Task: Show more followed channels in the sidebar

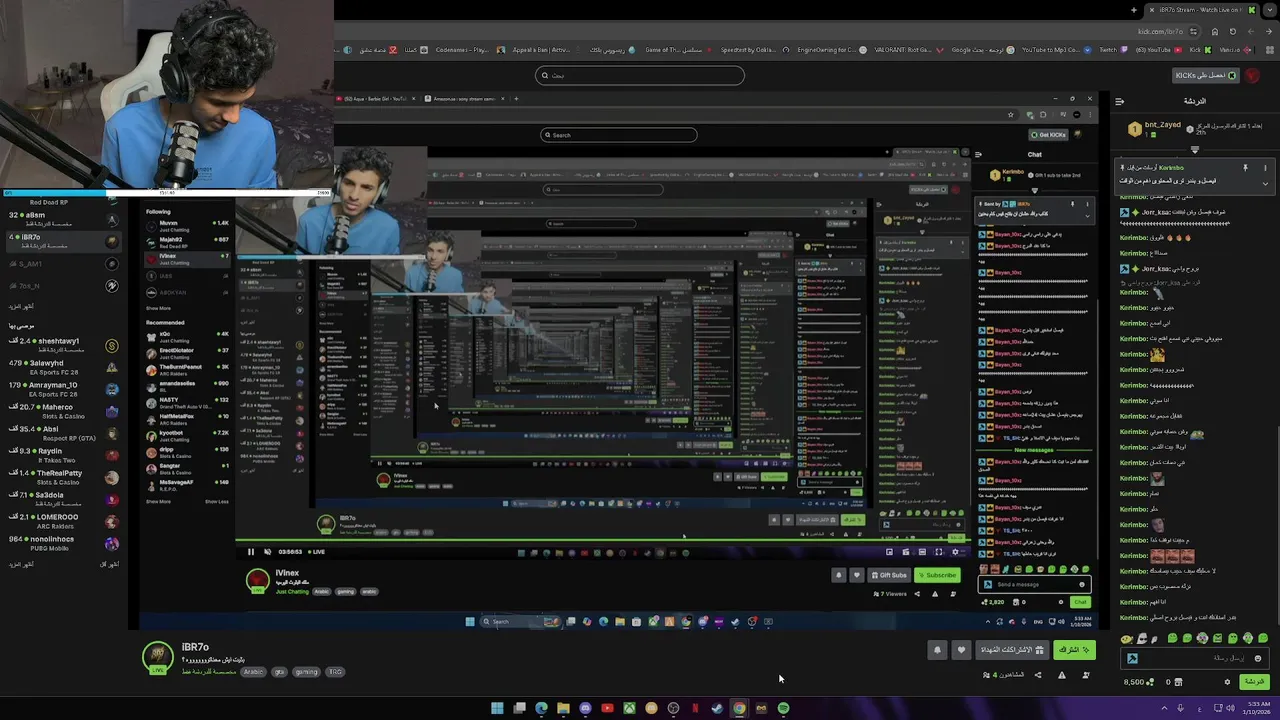Action: coord(21,306)
